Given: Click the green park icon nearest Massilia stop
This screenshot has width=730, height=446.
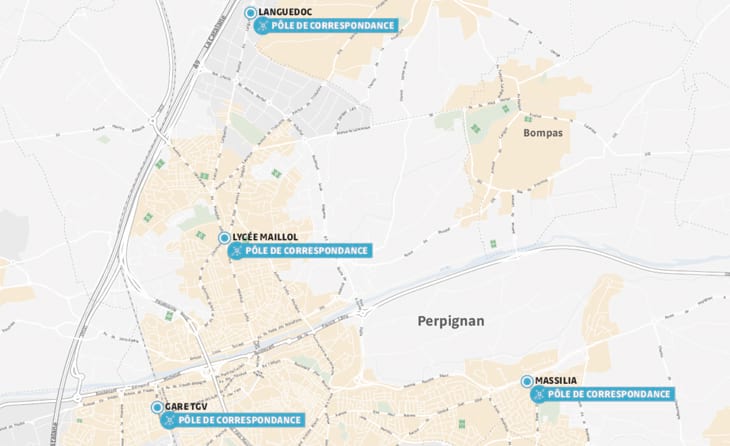Looking at the screenshot, I should click(462, 424).
